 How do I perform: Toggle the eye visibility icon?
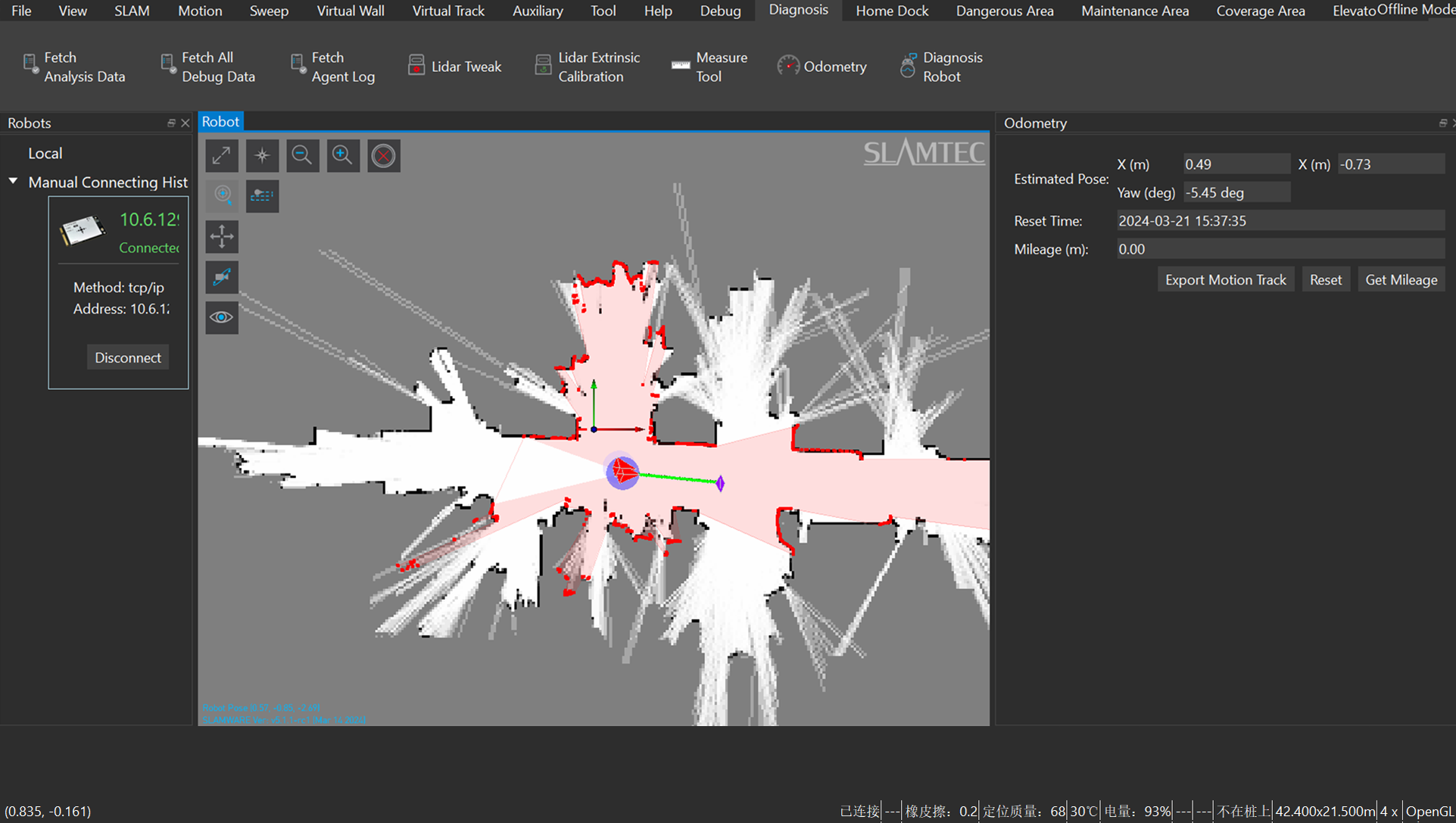tap(222, 317)
